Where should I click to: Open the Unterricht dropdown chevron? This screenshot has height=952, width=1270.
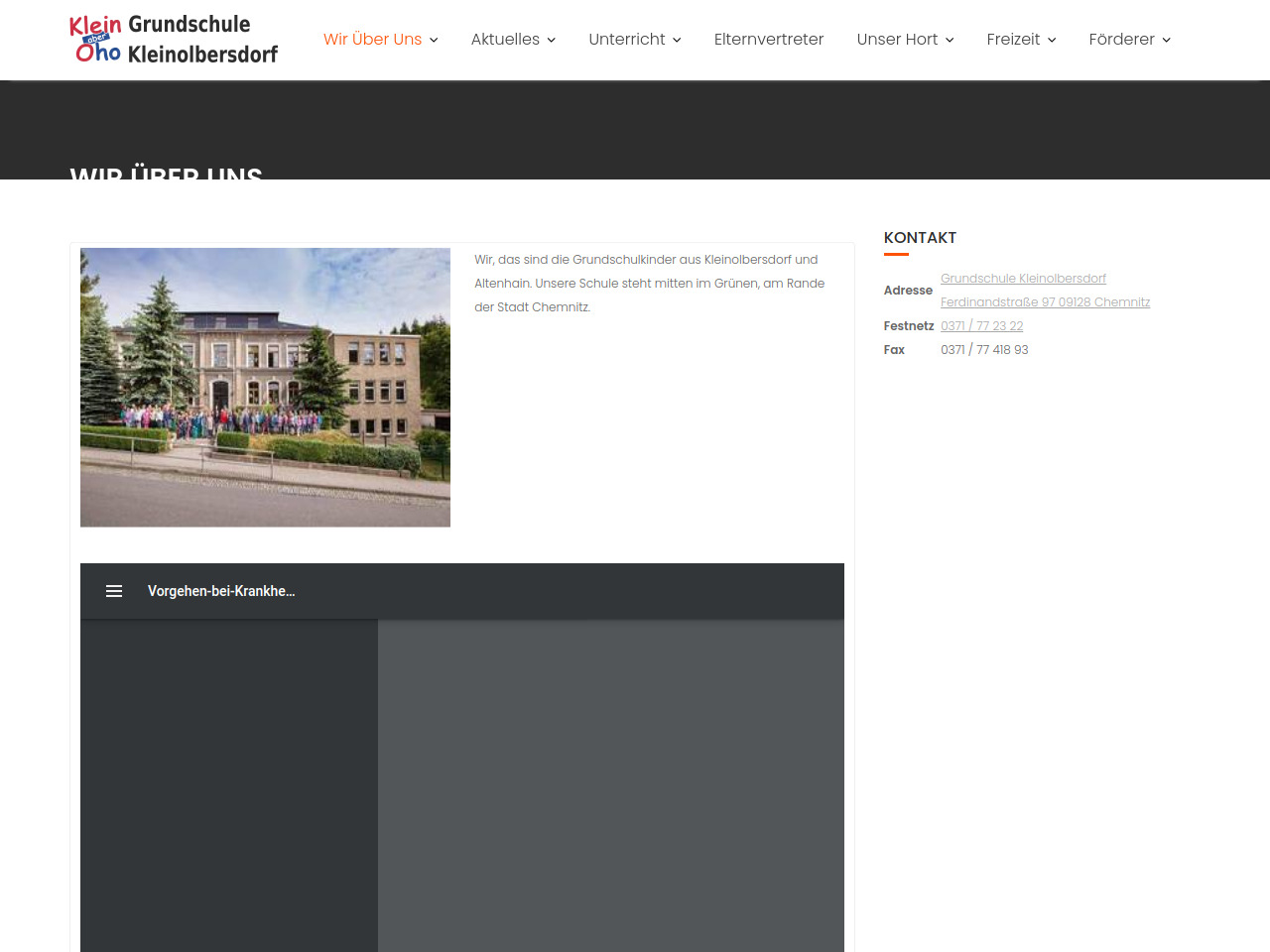[677, 40]
